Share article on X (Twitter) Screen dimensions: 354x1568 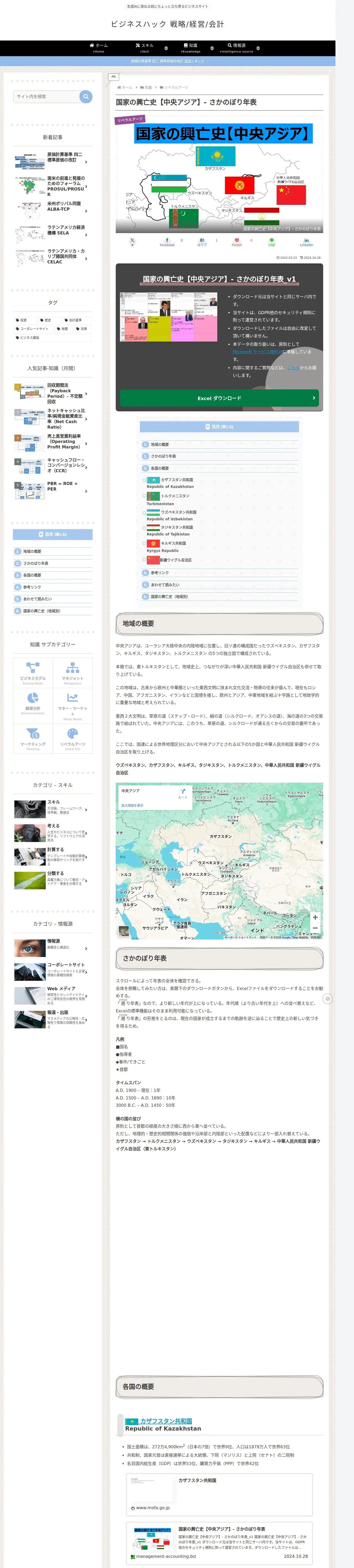pyautogui.click(x=132, y=242)
